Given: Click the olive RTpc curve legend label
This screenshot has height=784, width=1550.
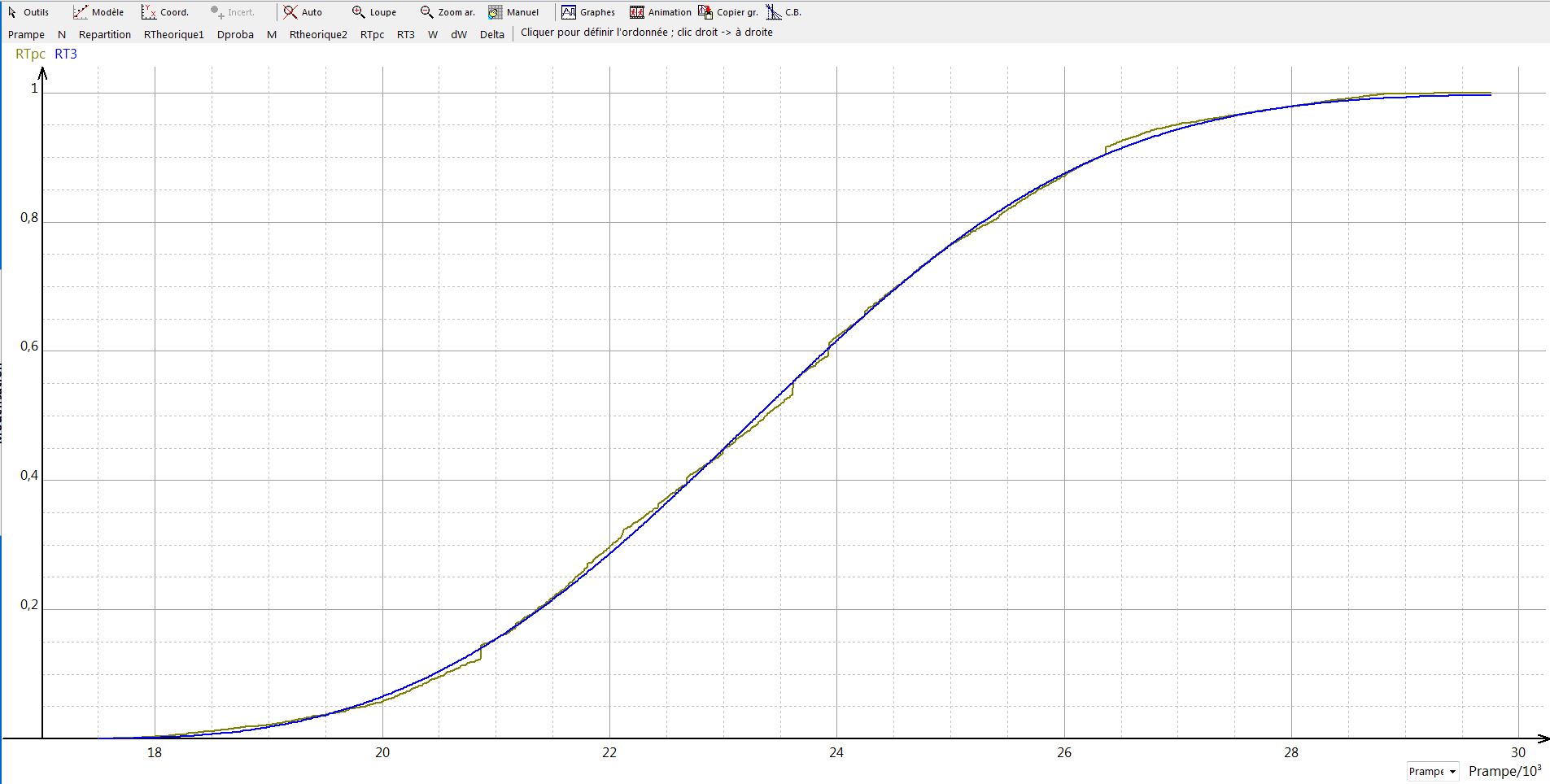Looking at the screenshot, I should point(30,54).
